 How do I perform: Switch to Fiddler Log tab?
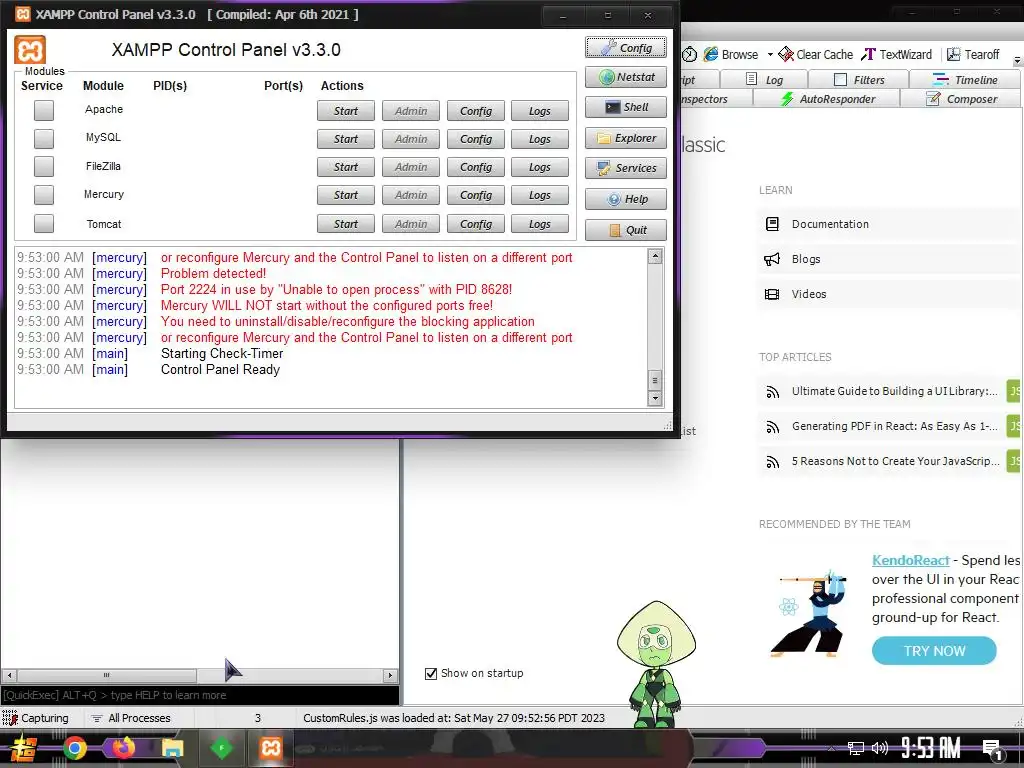(x=764, y=80)
